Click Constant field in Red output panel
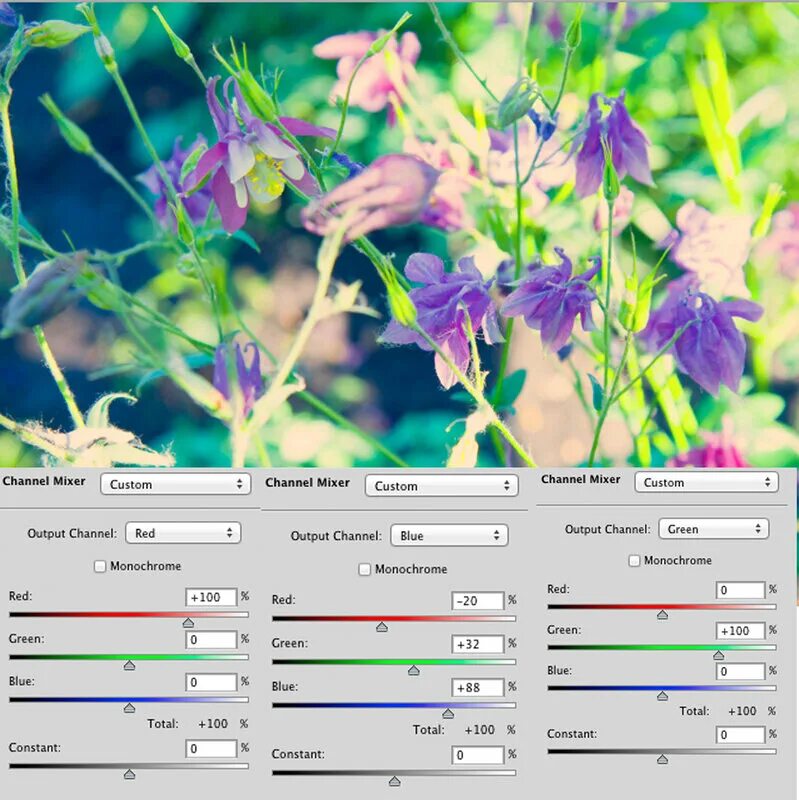The height and width of the screenshot is (800, 799). click(x=211, y=748)
